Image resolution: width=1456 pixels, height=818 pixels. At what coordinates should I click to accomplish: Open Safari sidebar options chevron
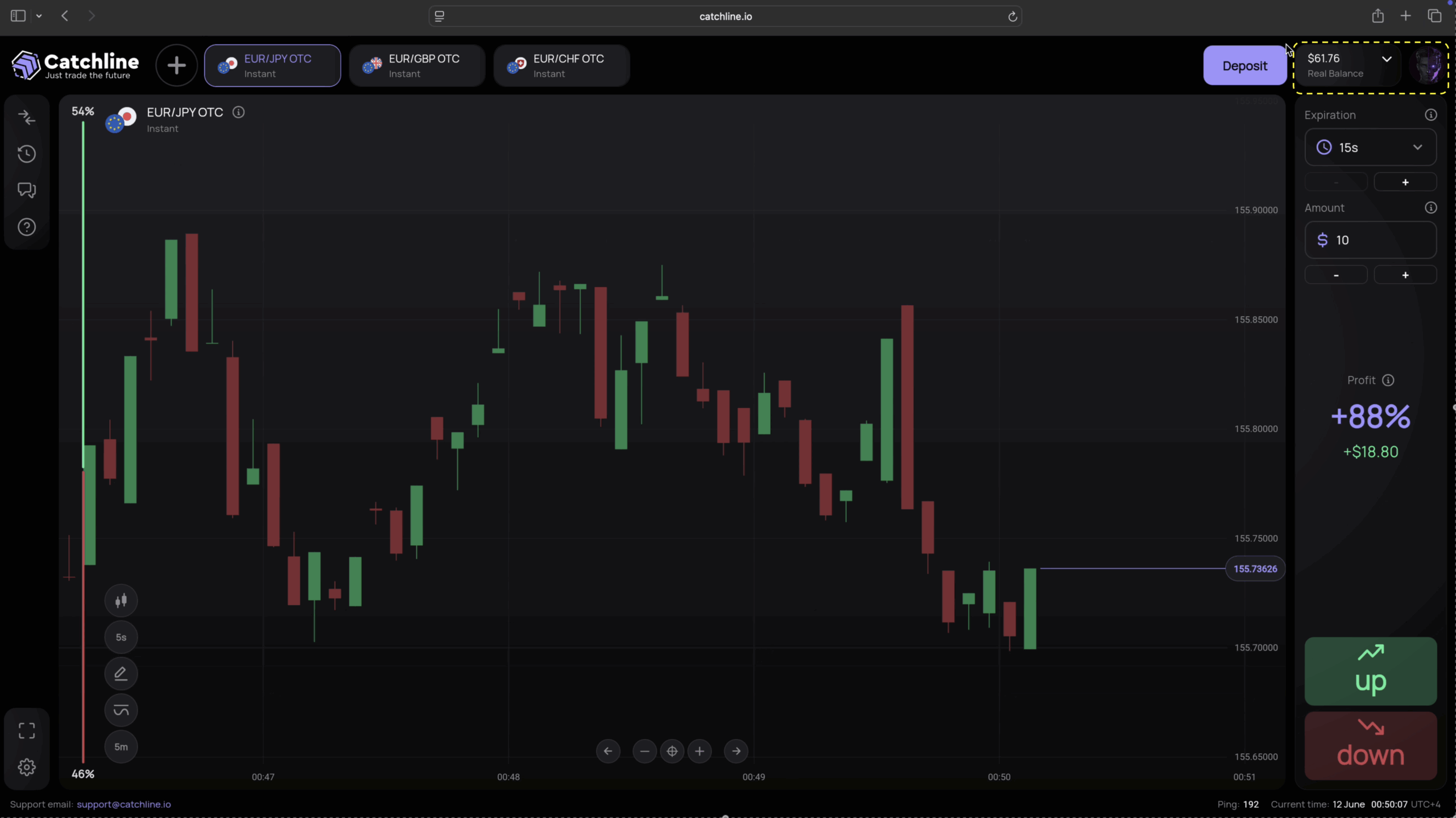click(39, 16)
